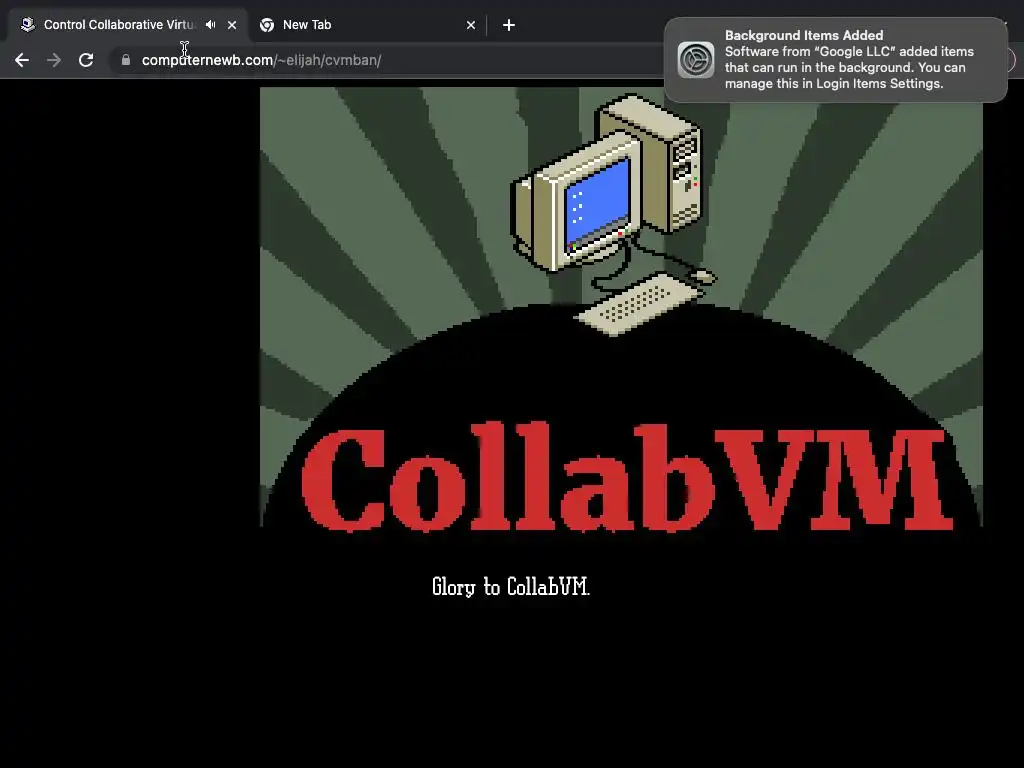The height and width of the screenshot is (768, 1024).
Task: Click the Chrome favicon on New Tab
Action: pos(266,25)
